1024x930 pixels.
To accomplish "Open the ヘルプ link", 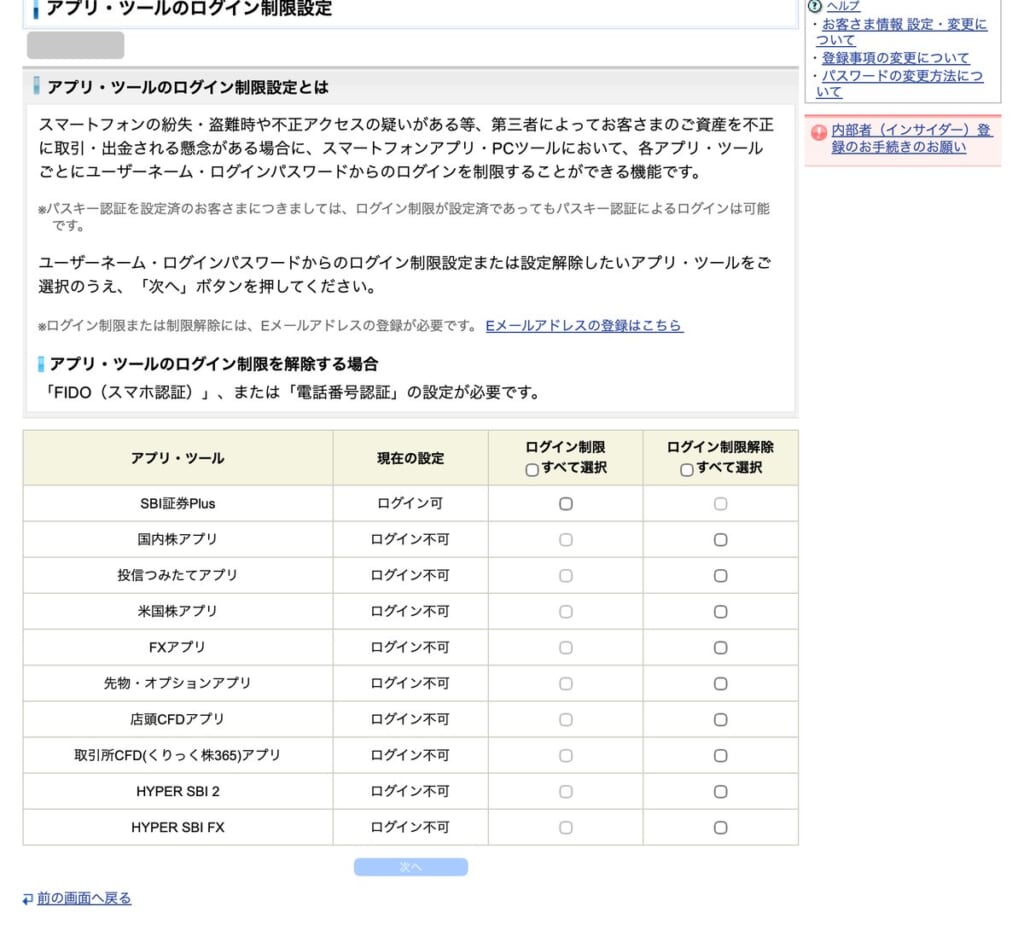I will pyautogui.click(x=843, y=6).
